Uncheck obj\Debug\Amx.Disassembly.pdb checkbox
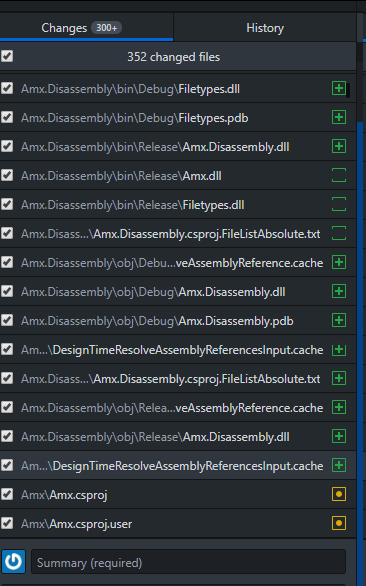Viewport: 366px width, 586px height. (x=7, y=320)
